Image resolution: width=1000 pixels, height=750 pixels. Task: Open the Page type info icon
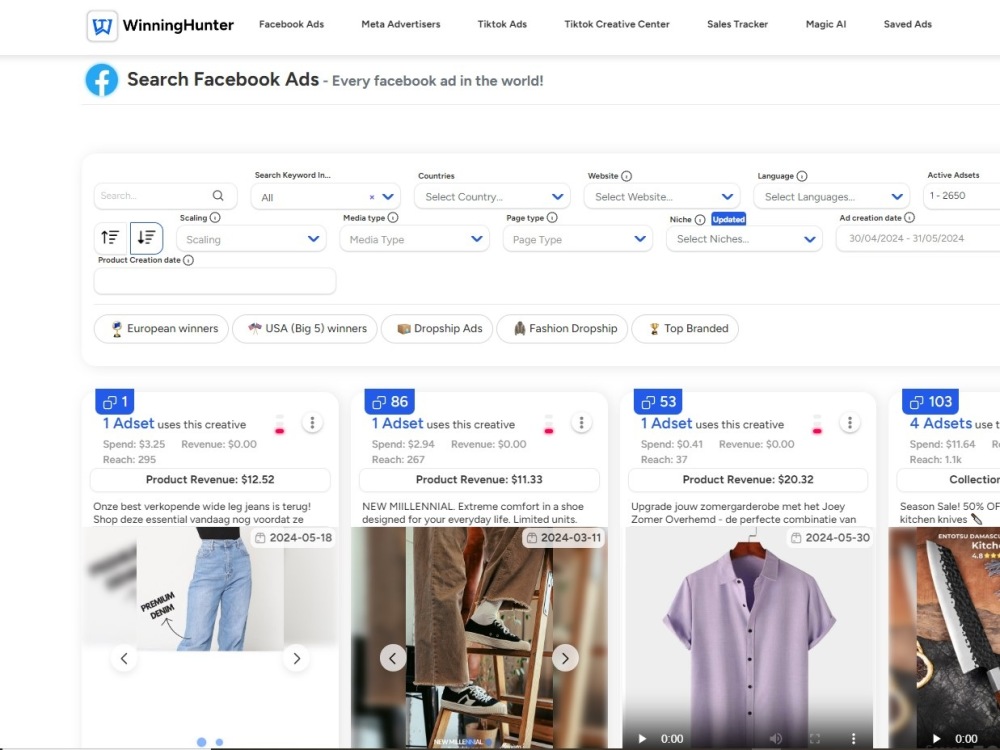click(x=552, y=217)
